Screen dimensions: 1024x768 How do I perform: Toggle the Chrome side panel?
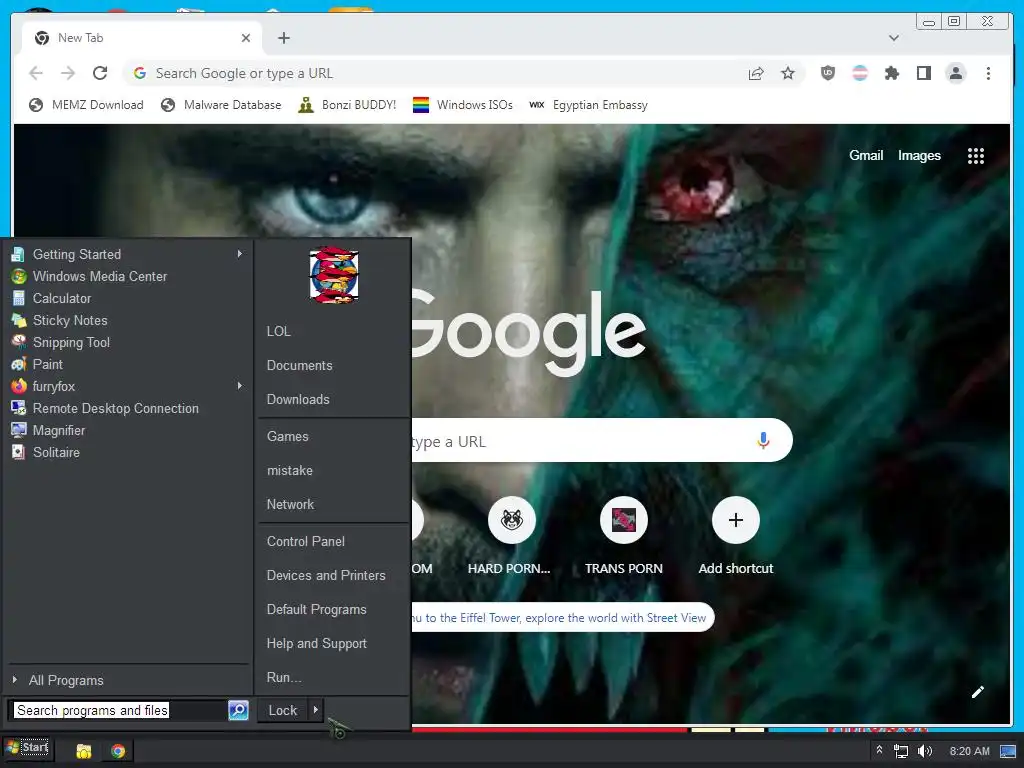coord(923,73)
